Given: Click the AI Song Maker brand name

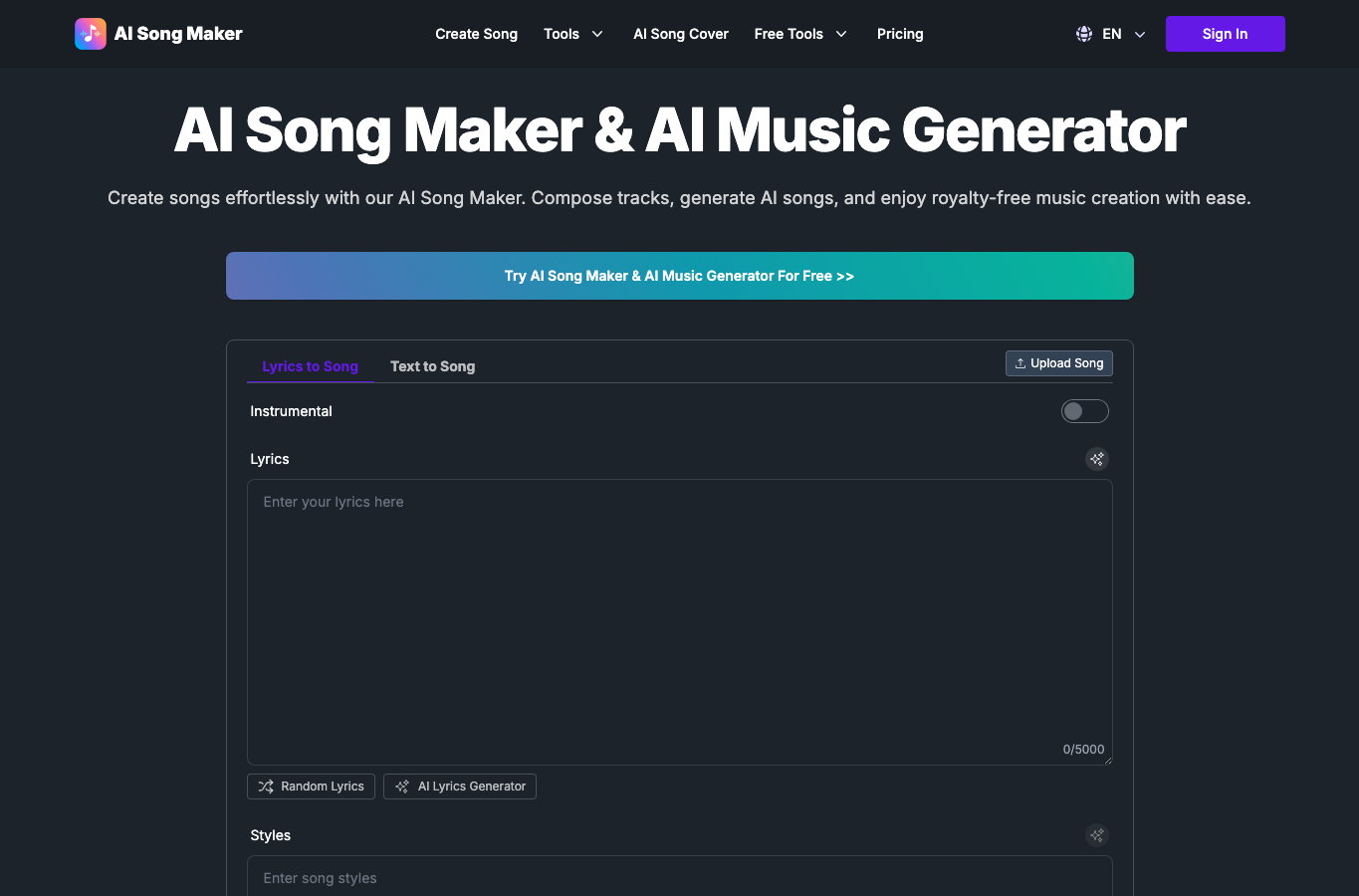Looking at the screenshot, I should click(x=178, y=34).
